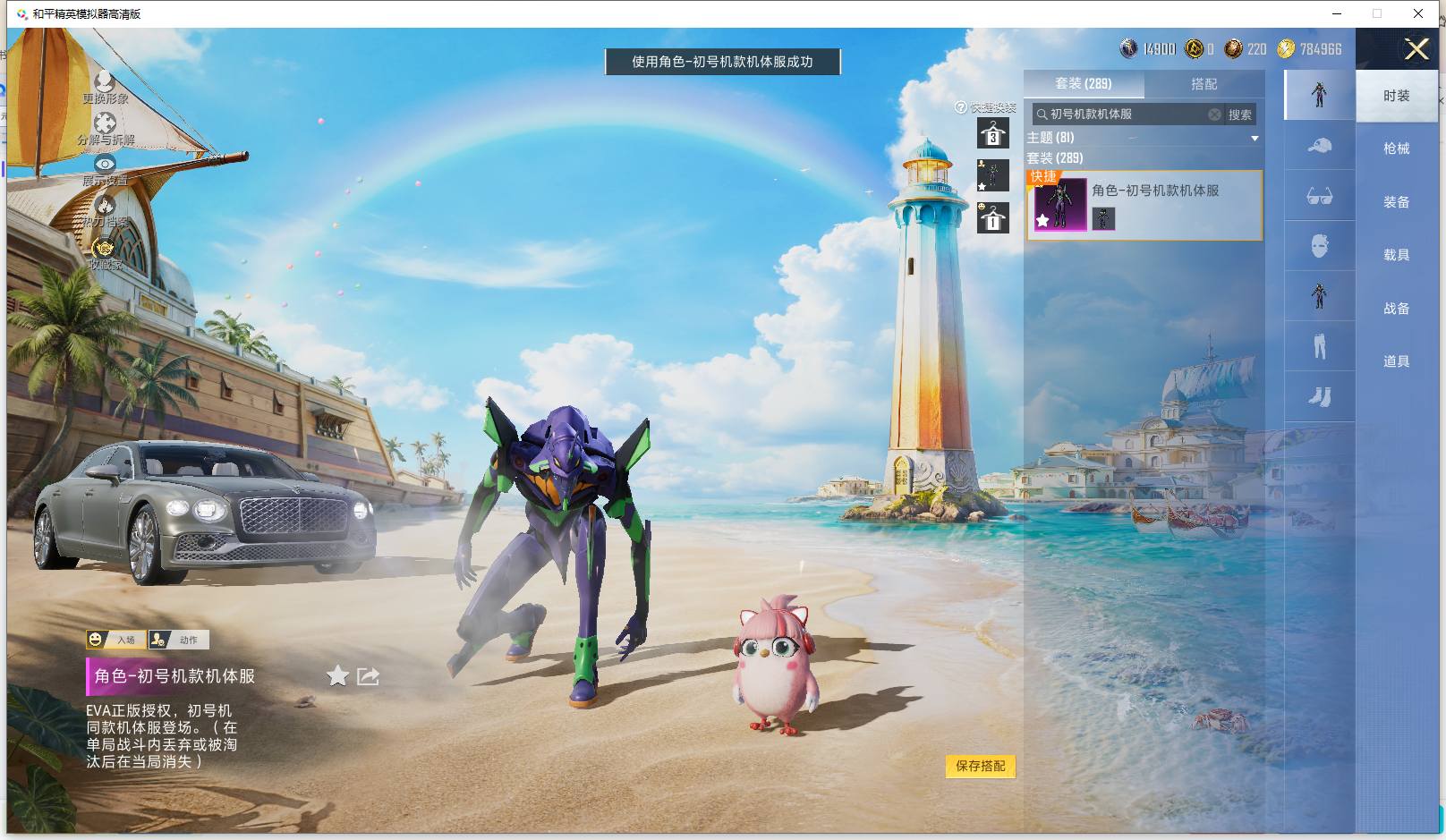Switch to the 搭配 tab

1204,83
